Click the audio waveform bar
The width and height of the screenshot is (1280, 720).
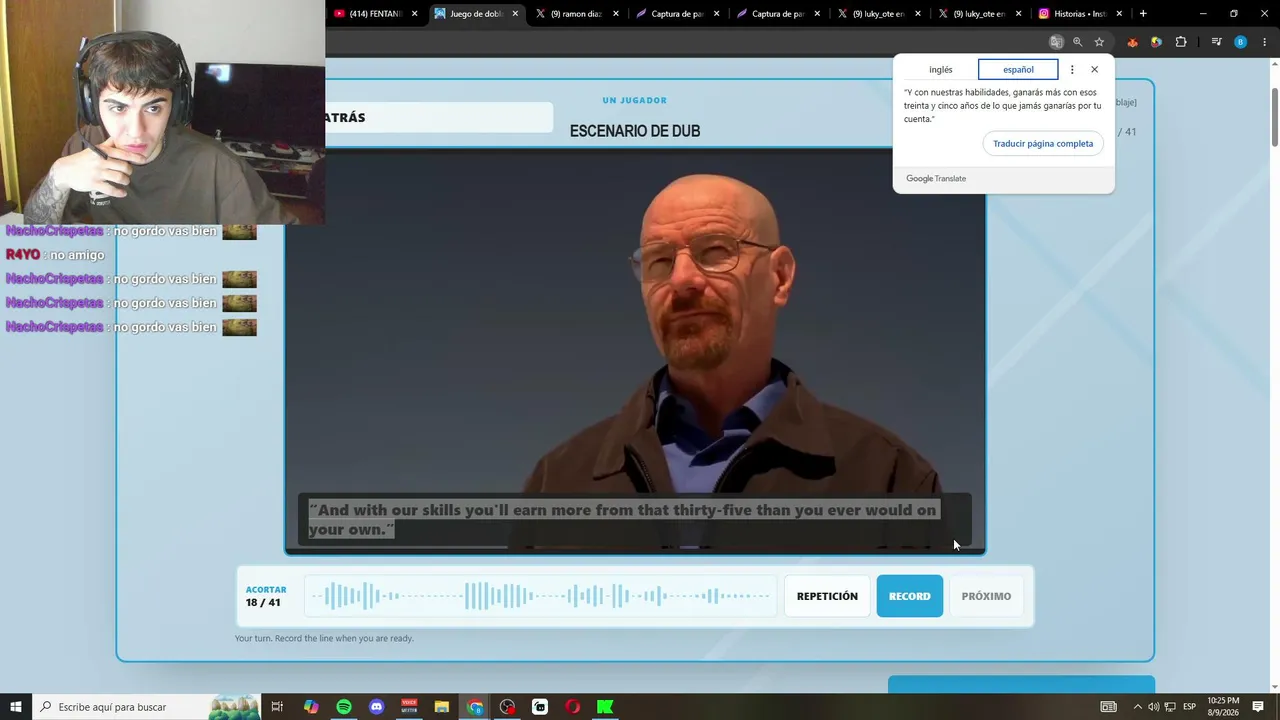[540, 596]
